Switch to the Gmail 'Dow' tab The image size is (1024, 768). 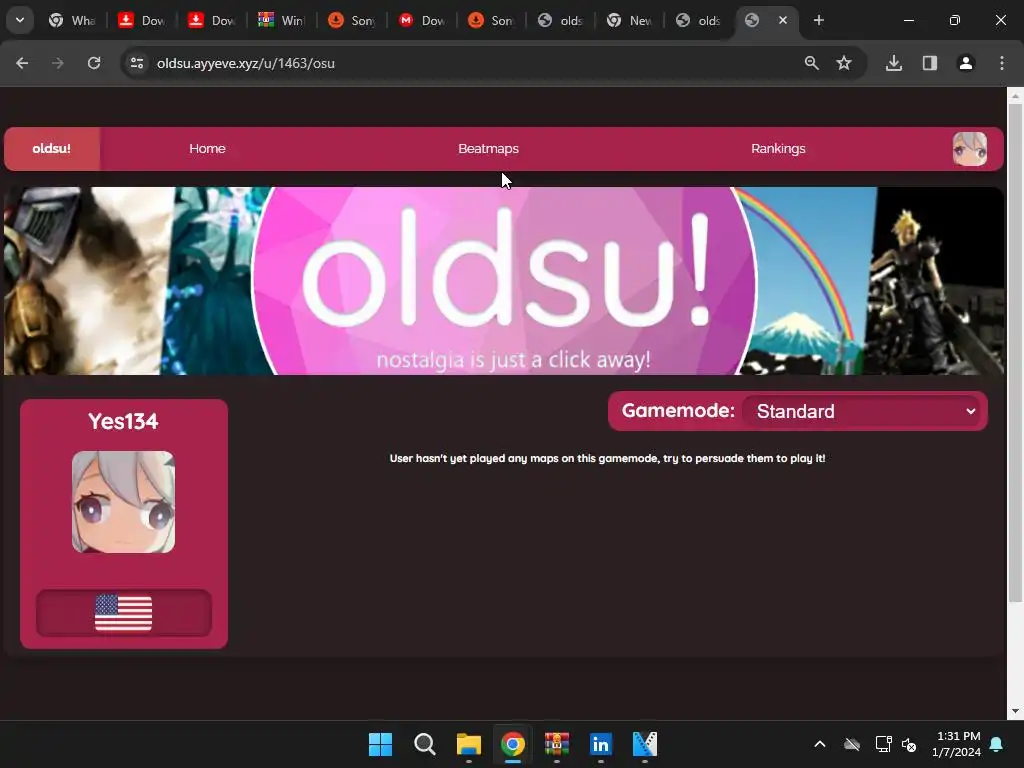(421, 20)
